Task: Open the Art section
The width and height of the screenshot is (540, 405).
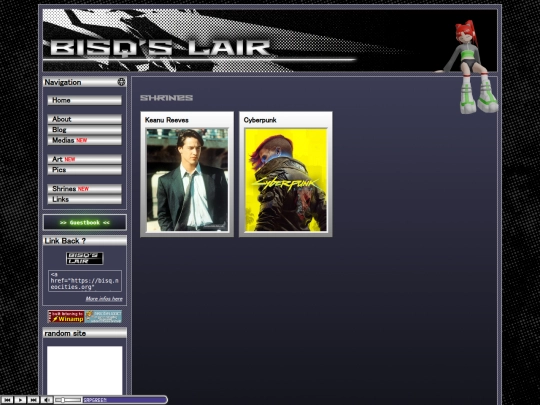Action: 84,159
